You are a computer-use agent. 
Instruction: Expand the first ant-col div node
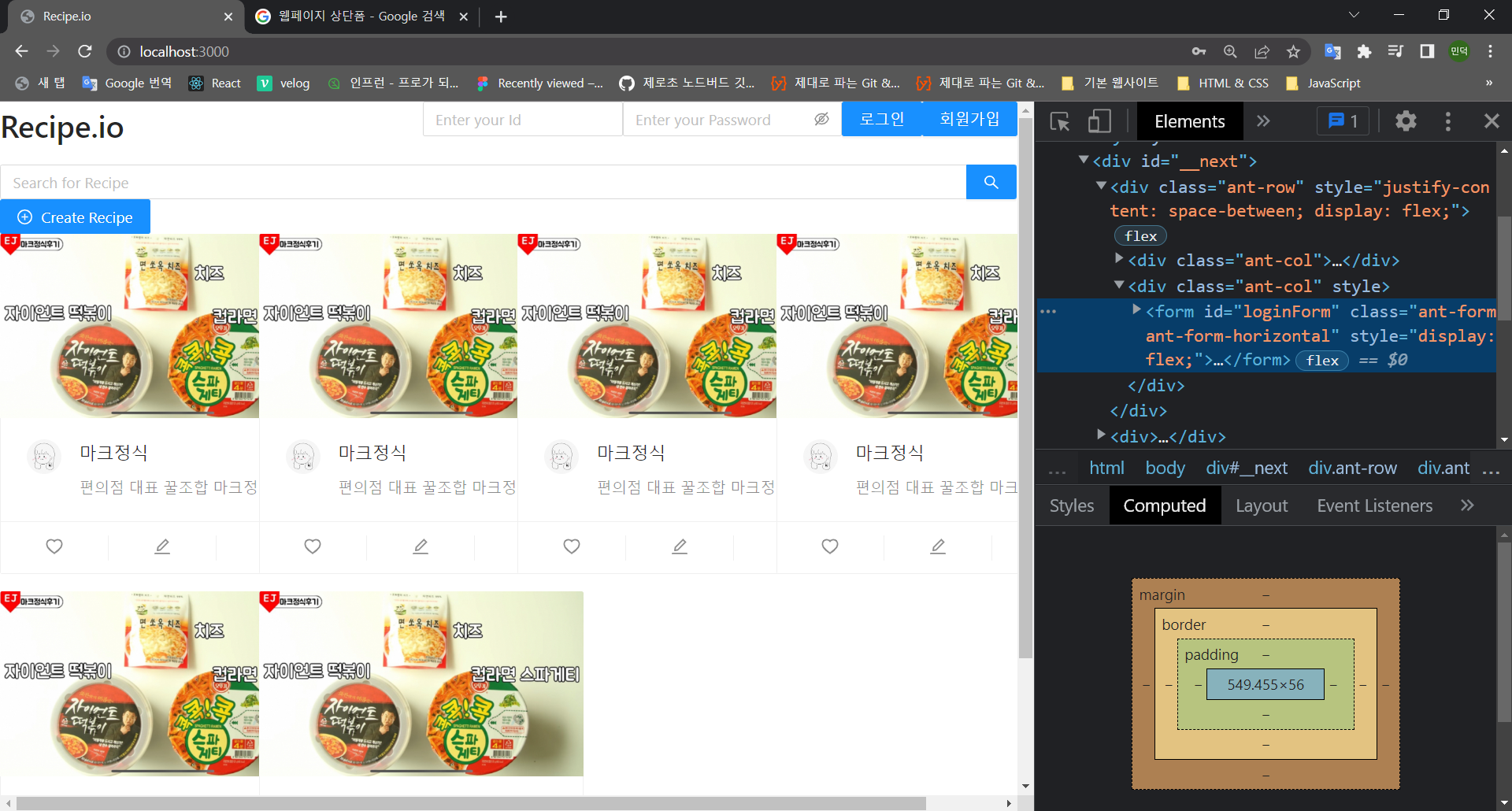(1119, 258)
